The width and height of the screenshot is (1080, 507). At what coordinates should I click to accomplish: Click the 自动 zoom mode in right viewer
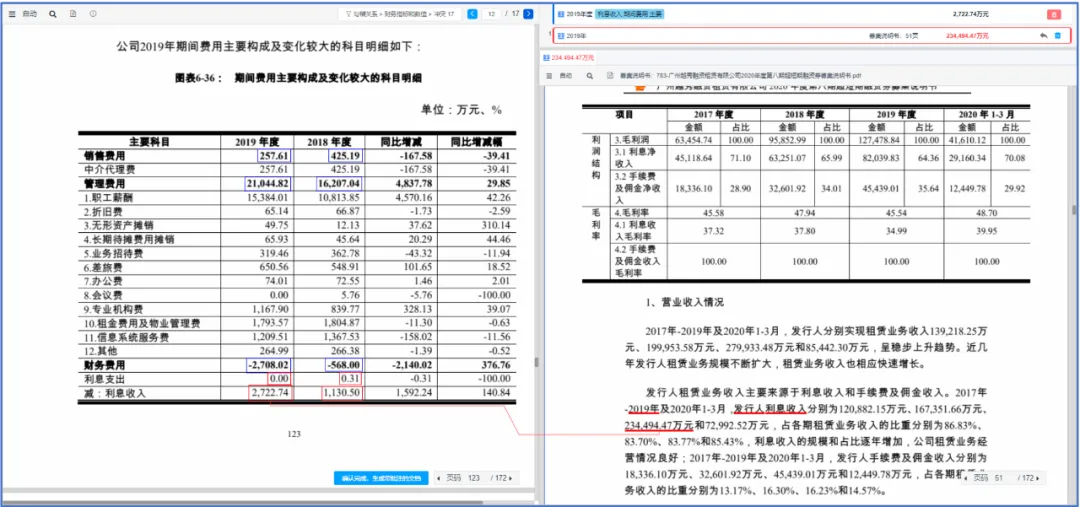coord(565,75)
